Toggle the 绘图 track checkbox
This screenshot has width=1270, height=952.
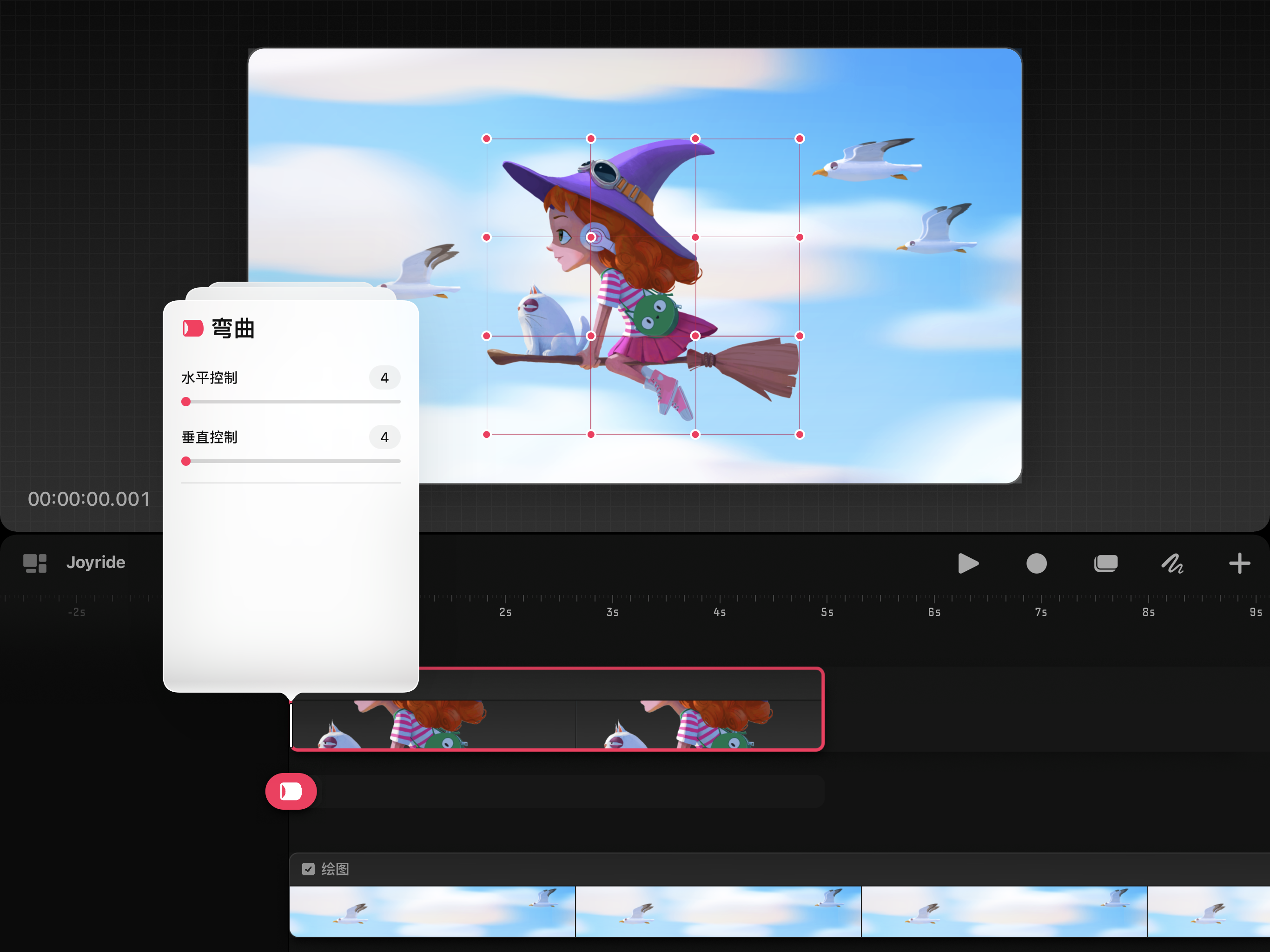[x=308, y=869]
